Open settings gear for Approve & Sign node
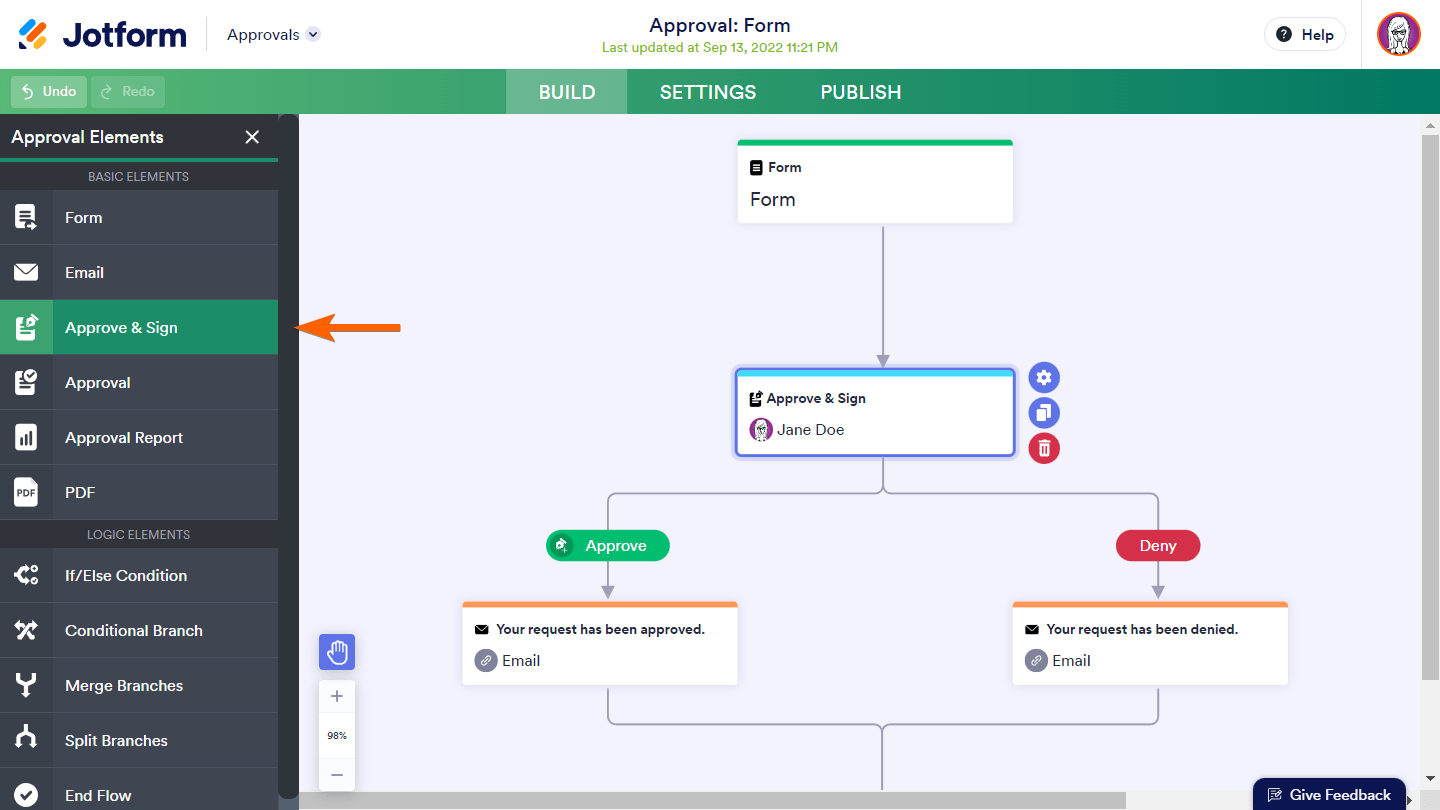Viewport: 1440px width, 810px height. (1044, 378)
